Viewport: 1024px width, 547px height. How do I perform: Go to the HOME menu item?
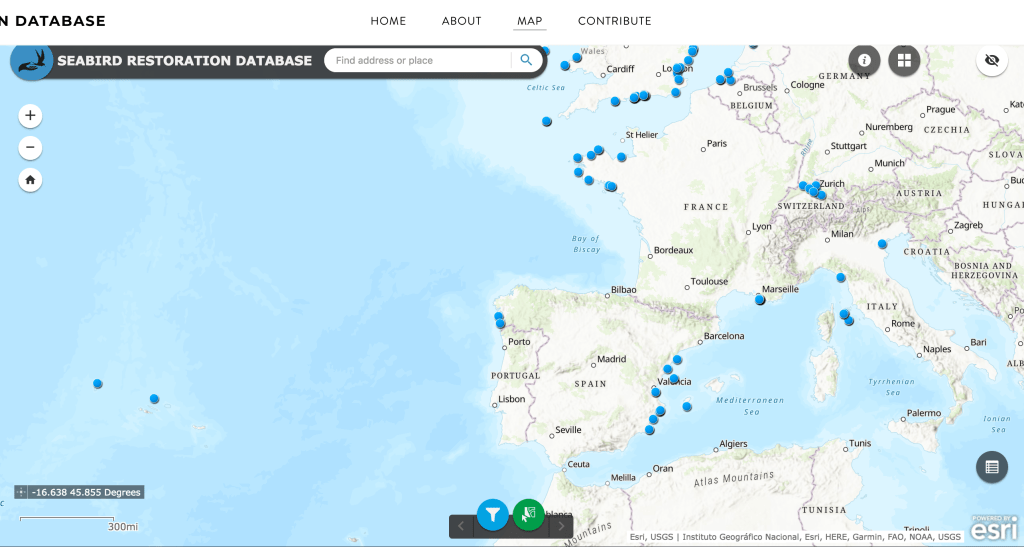(388, 21)
